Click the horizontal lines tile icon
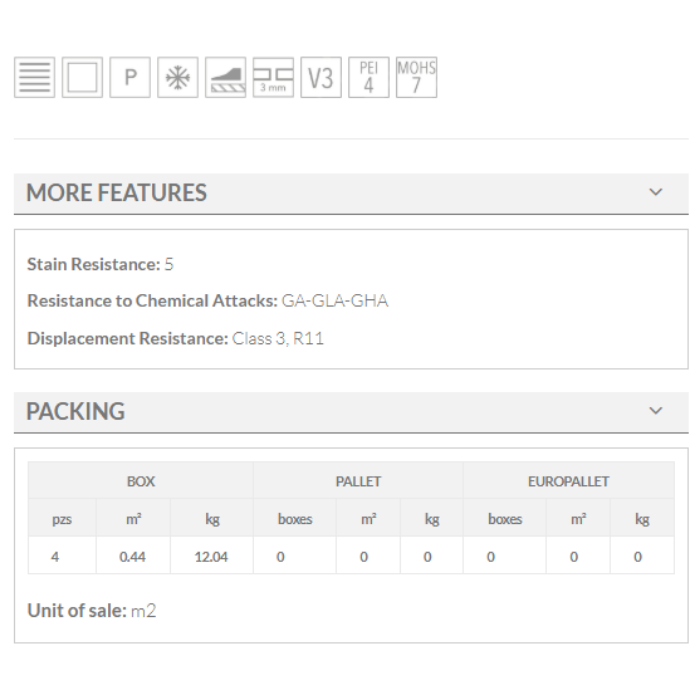 click(34, 78)
